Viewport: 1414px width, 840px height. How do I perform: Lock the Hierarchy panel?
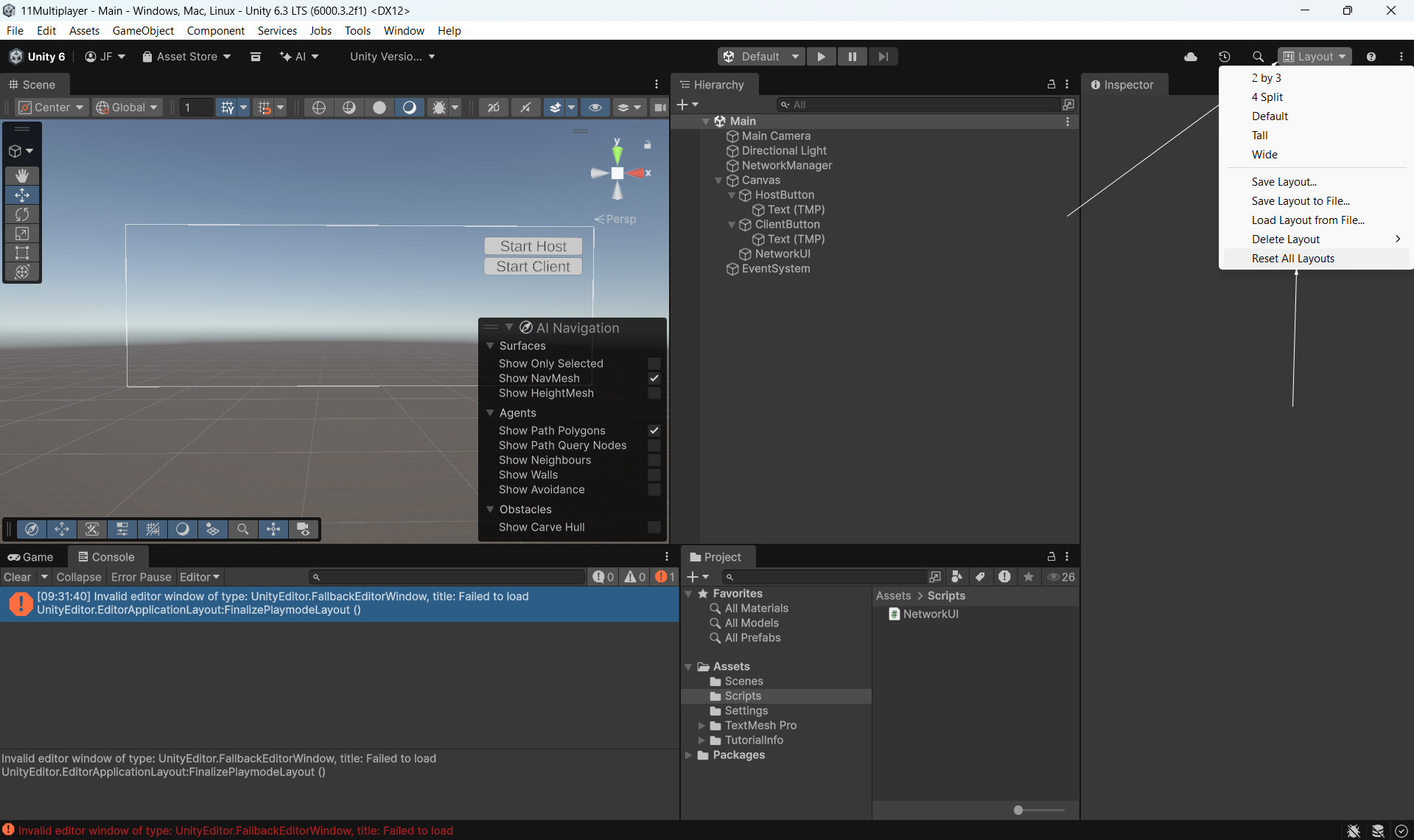[1051, 85]
